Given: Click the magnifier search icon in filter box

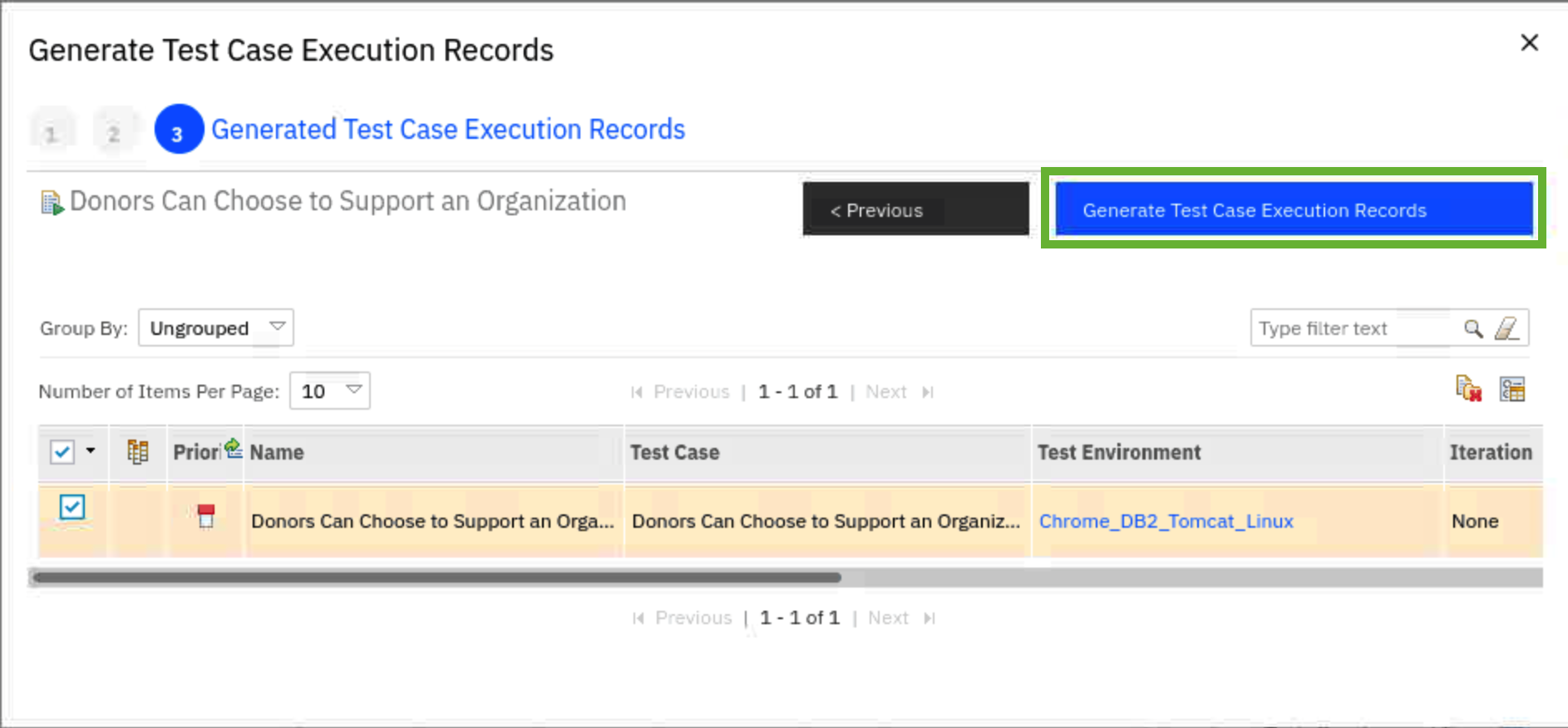Looking at the screenshot, I should (1473, 328).
